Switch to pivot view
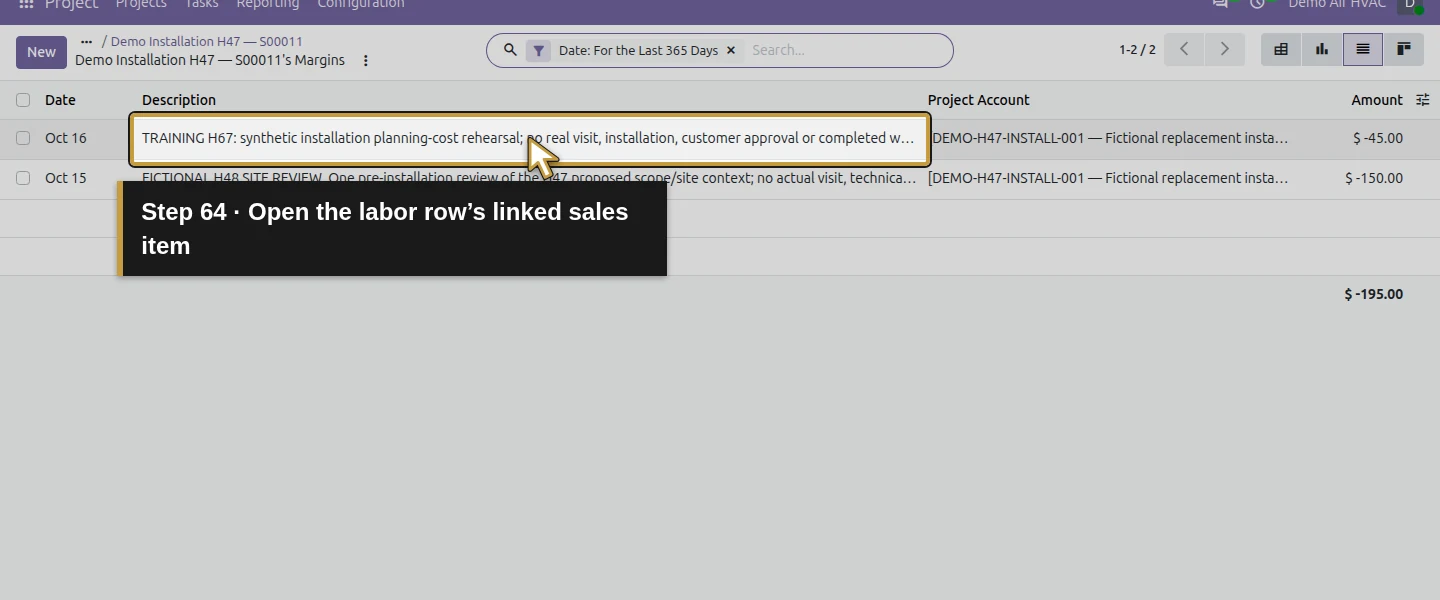1440x600 pixels. [x=1281, y=49]
